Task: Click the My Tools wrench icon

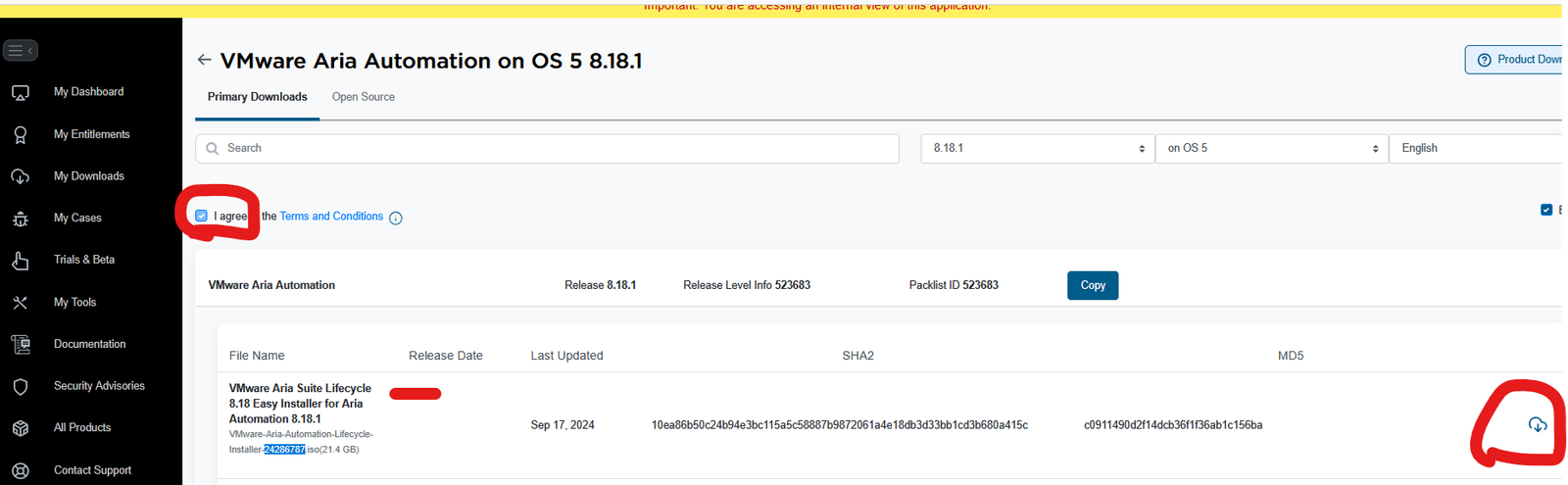Action: pyautogui.click(x=21, y=302)
